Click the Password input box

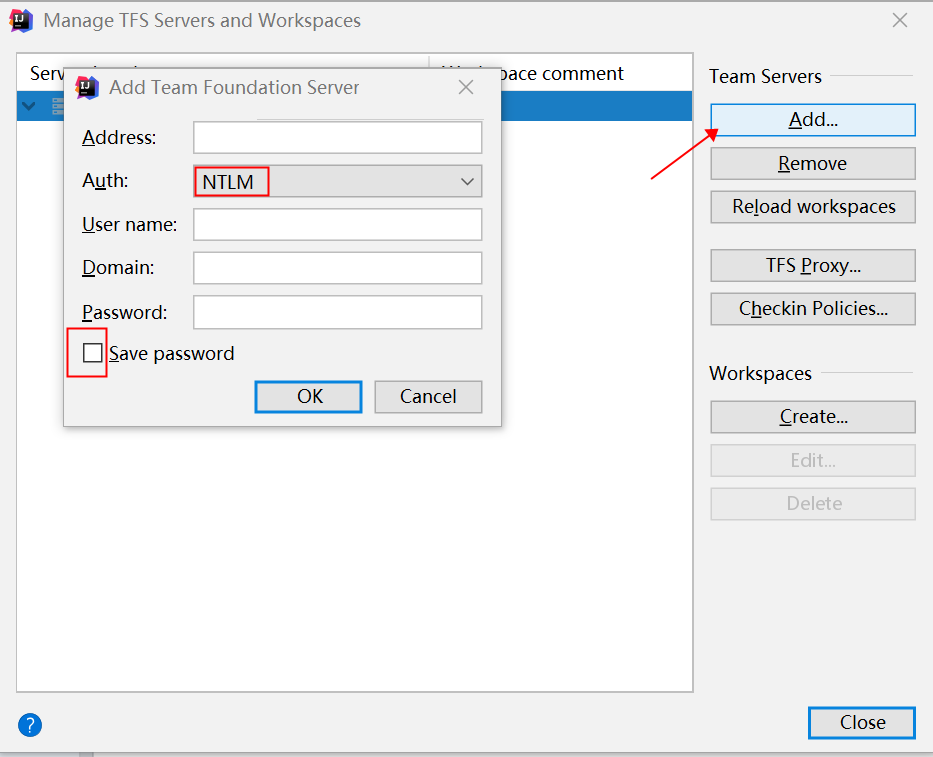[337, 312]
